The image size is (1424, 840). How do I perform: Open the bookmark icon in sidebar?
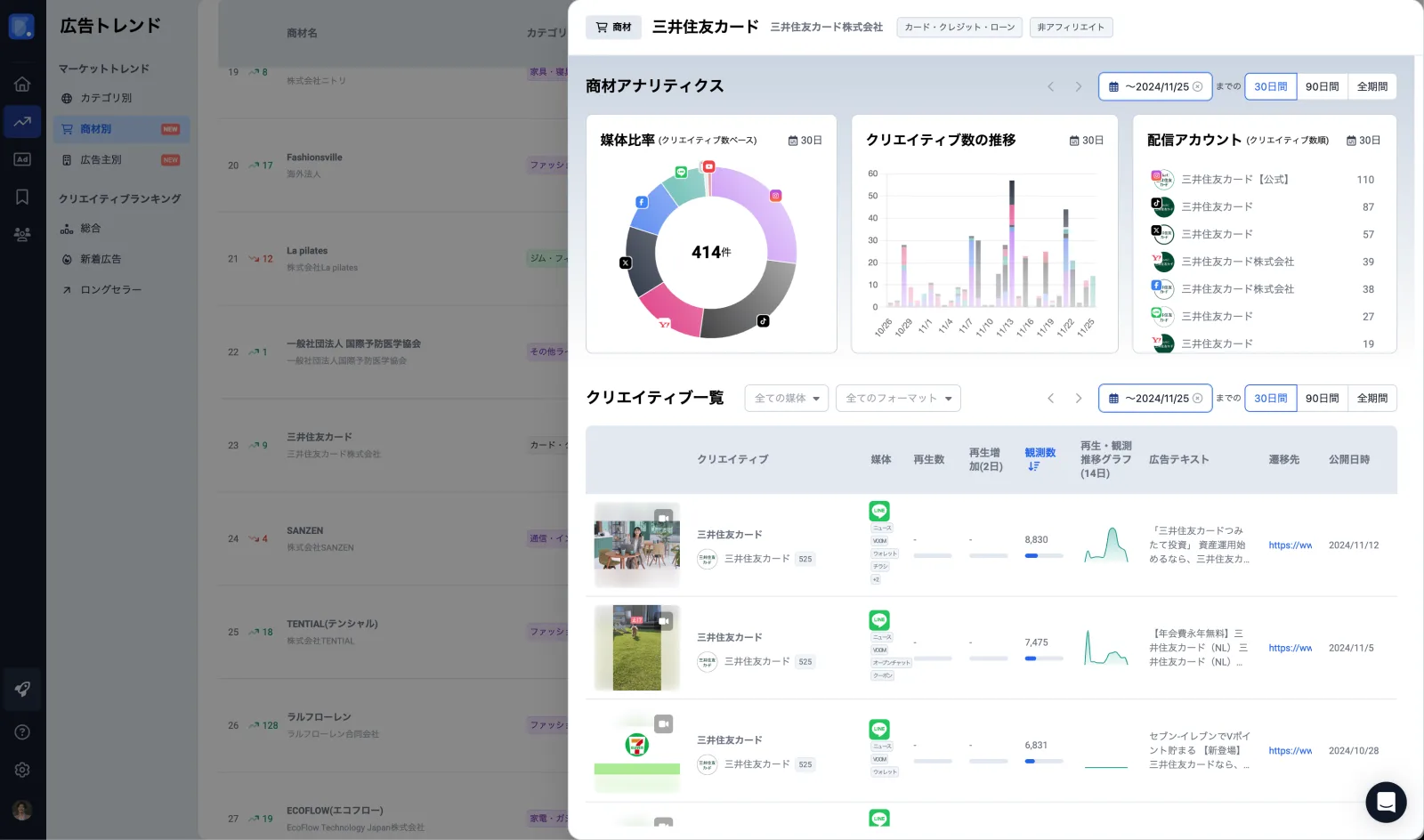(x=22, y=197)
